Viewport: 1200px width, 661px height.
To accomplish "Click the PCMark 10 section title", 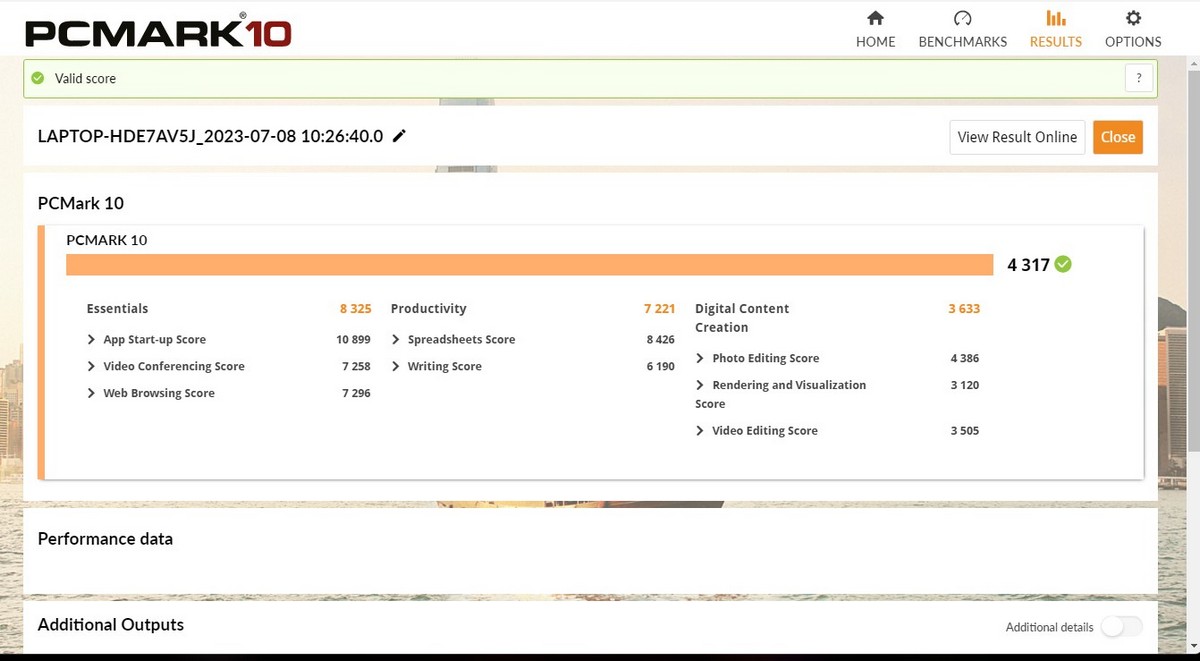I will [x=81, y=203].
